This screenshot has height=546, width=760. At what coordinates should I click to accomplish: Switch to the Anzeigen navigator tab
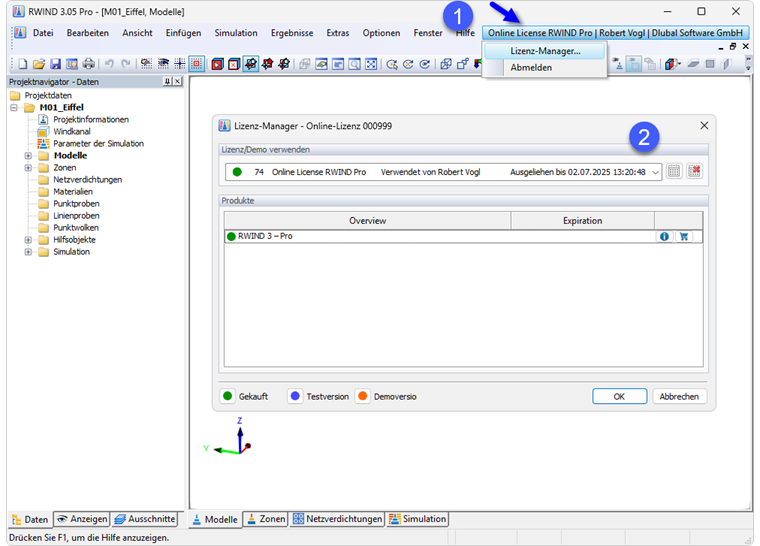pos(82,519)
